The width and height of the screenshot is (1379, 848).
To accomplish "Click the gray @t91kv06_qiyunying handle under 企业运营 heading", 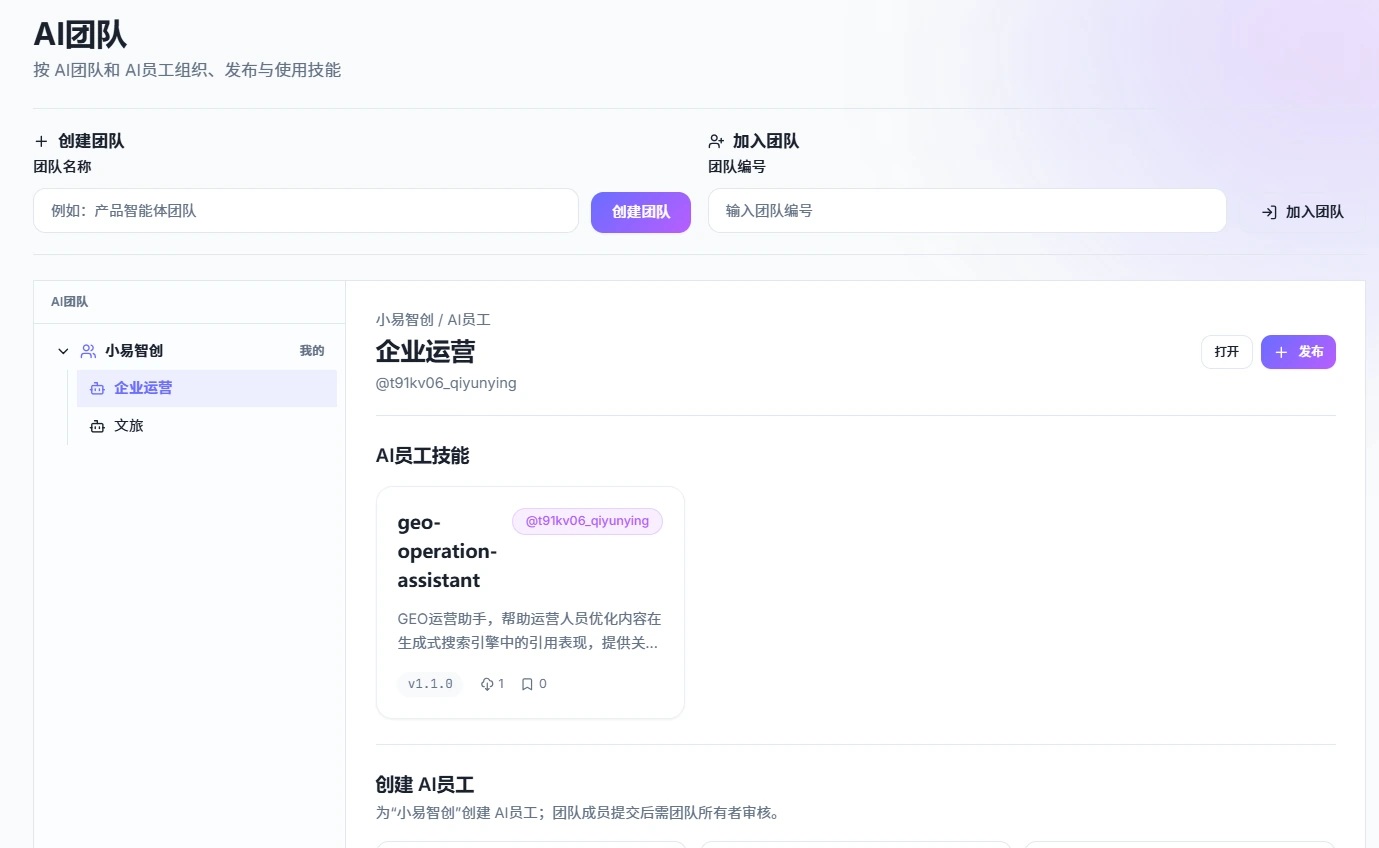I will coord(446,383).
